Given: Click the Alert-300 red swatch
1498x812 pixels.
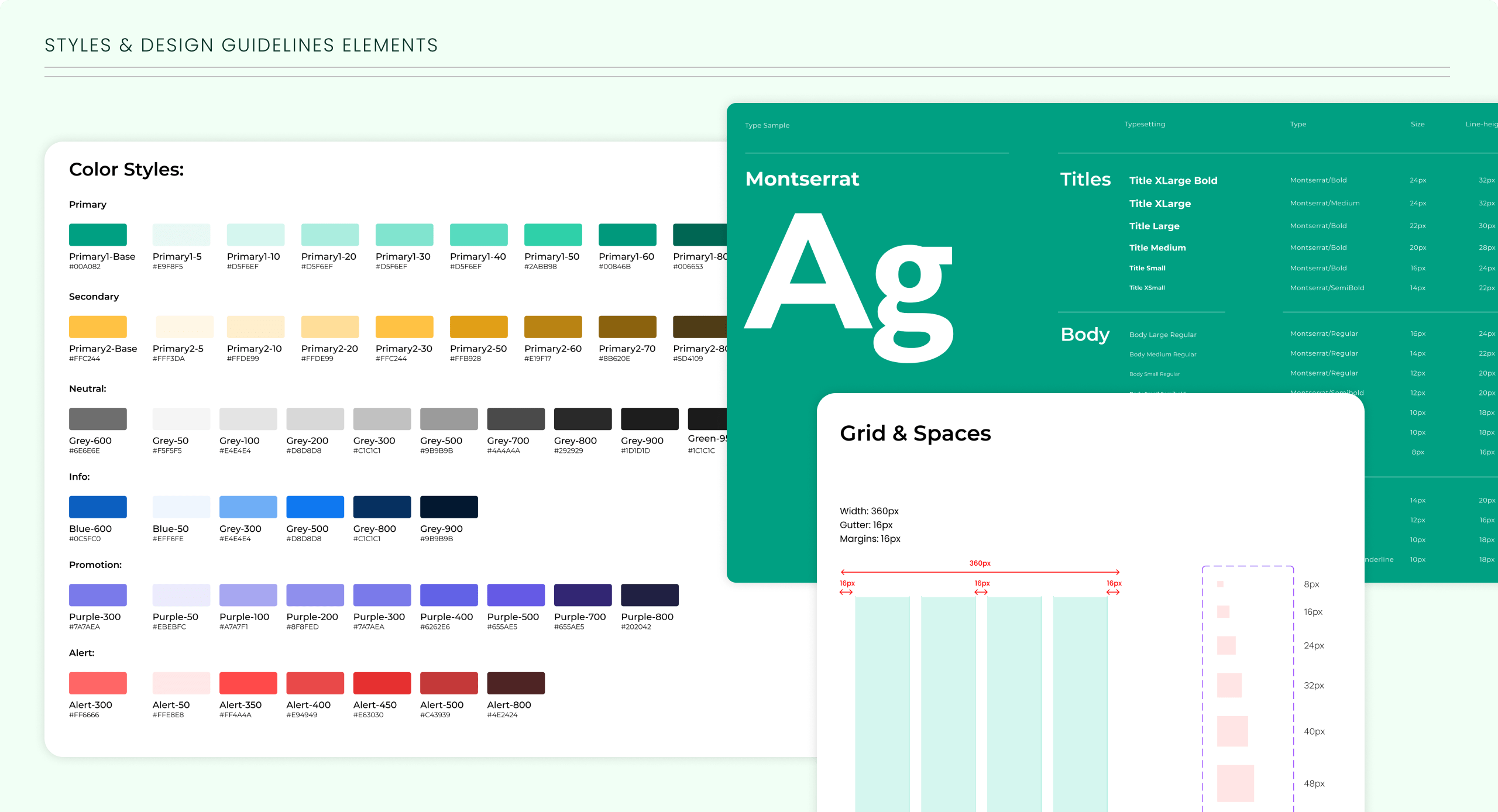Looking at the screenshot, I should point(97,683).
